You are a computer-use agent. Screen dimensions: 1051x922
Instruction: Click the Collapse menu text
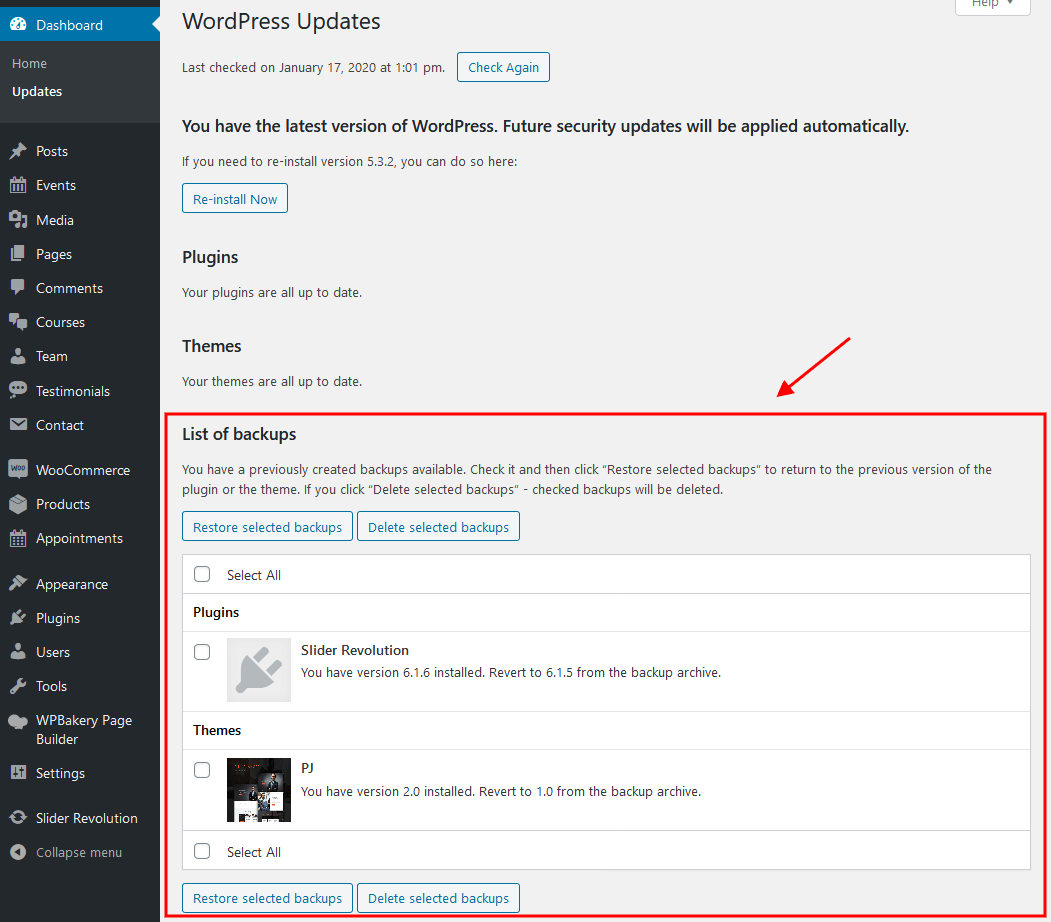coord(79,852)
